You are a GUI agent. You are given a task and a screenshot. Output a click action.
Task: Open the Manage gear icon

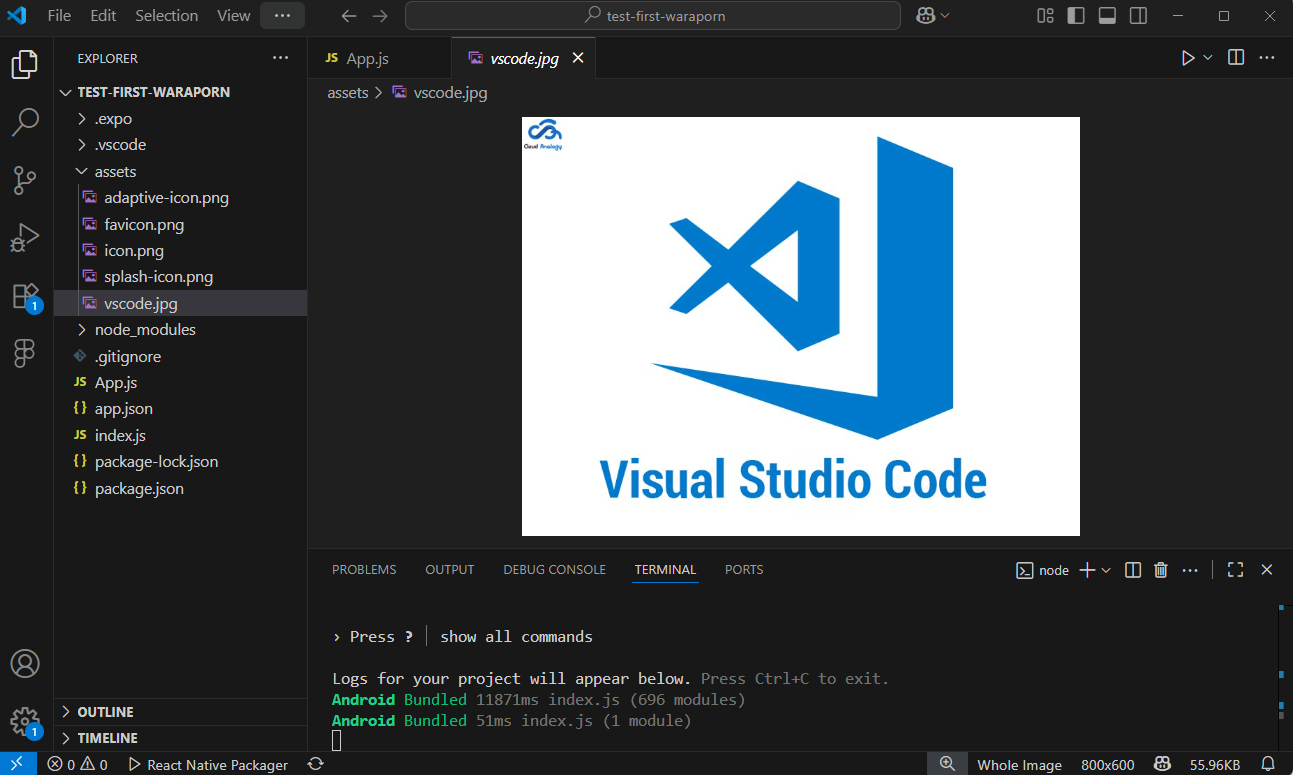25,721
